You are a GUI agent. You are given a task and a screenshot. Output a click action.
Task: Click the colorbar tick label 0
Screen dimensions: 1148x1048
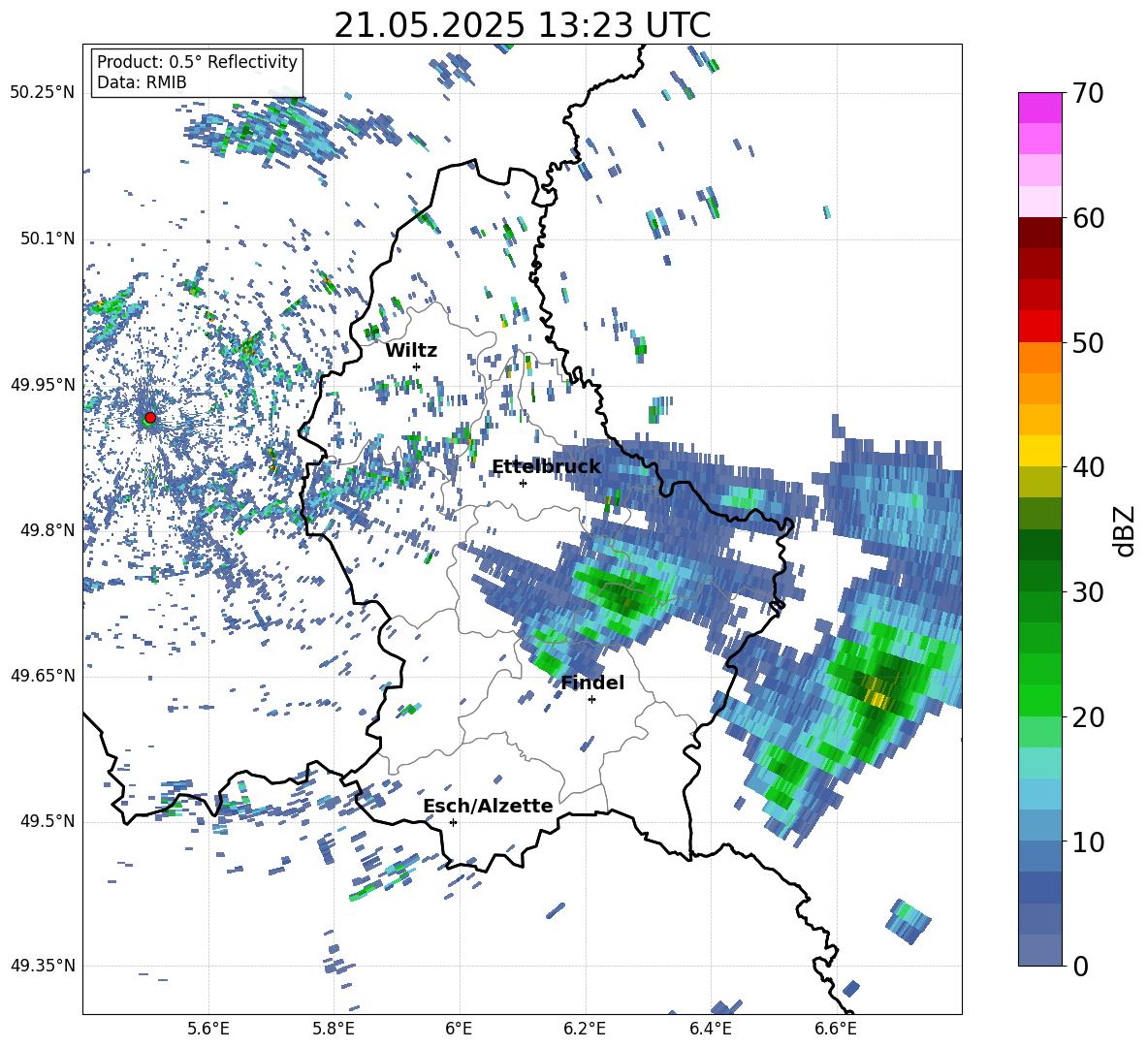1080,967
